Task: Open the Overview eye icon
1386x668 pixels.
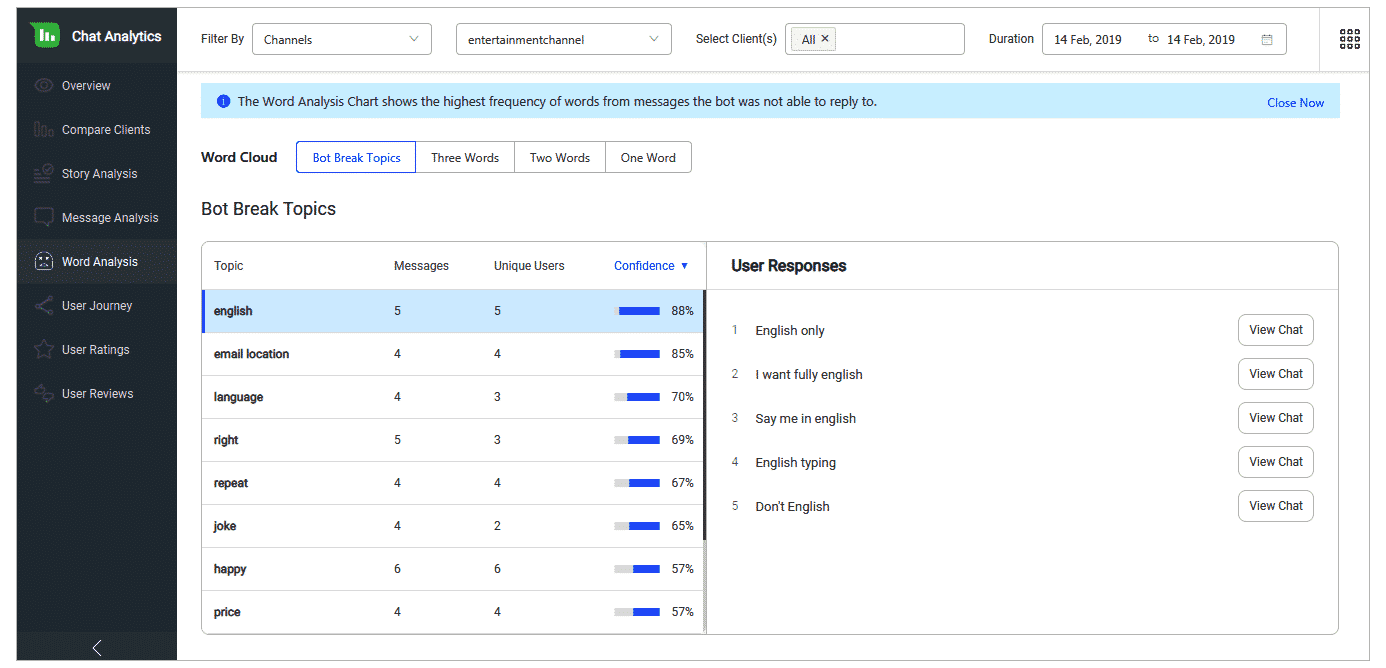Action: [x=43, y=86]
